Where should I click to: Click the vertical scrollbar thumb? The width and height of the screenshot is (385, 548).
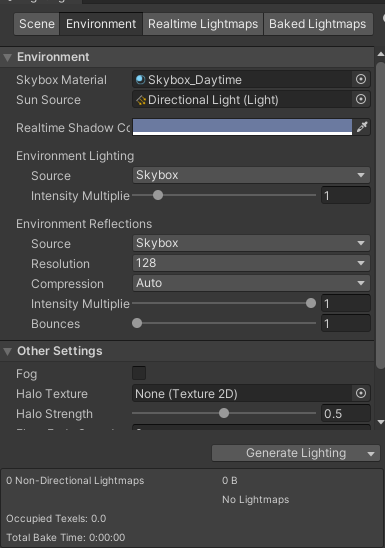click(380, 215)
